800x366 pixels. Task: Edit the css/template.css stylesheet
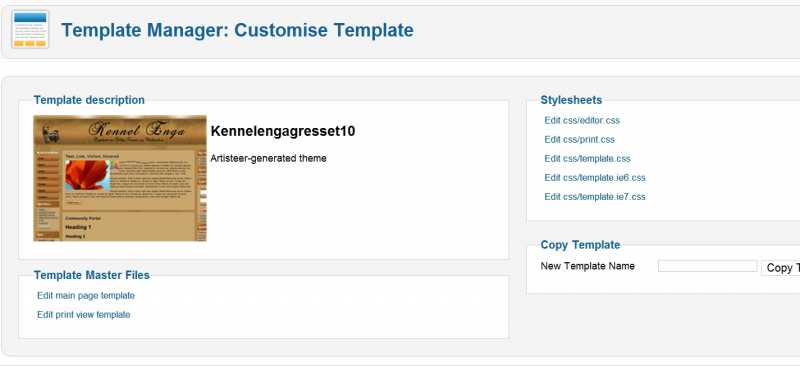click(x=587, y=158)
